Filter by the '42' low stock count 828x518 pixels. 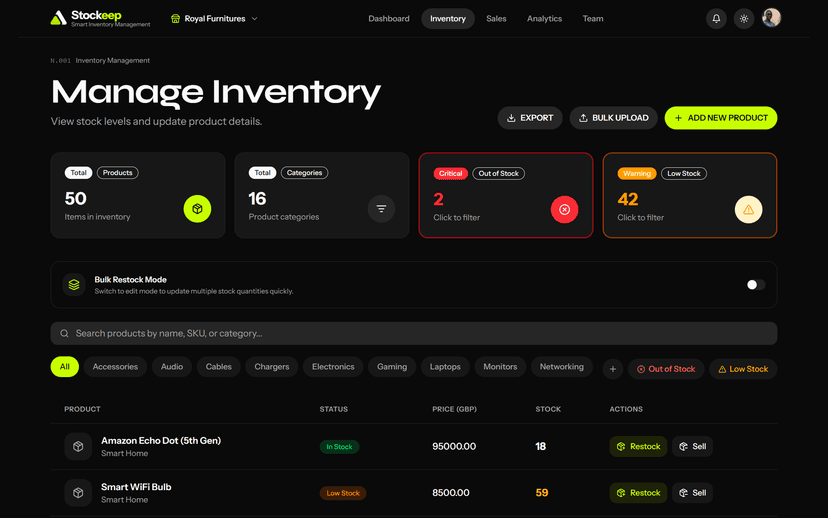coord(628,199)
